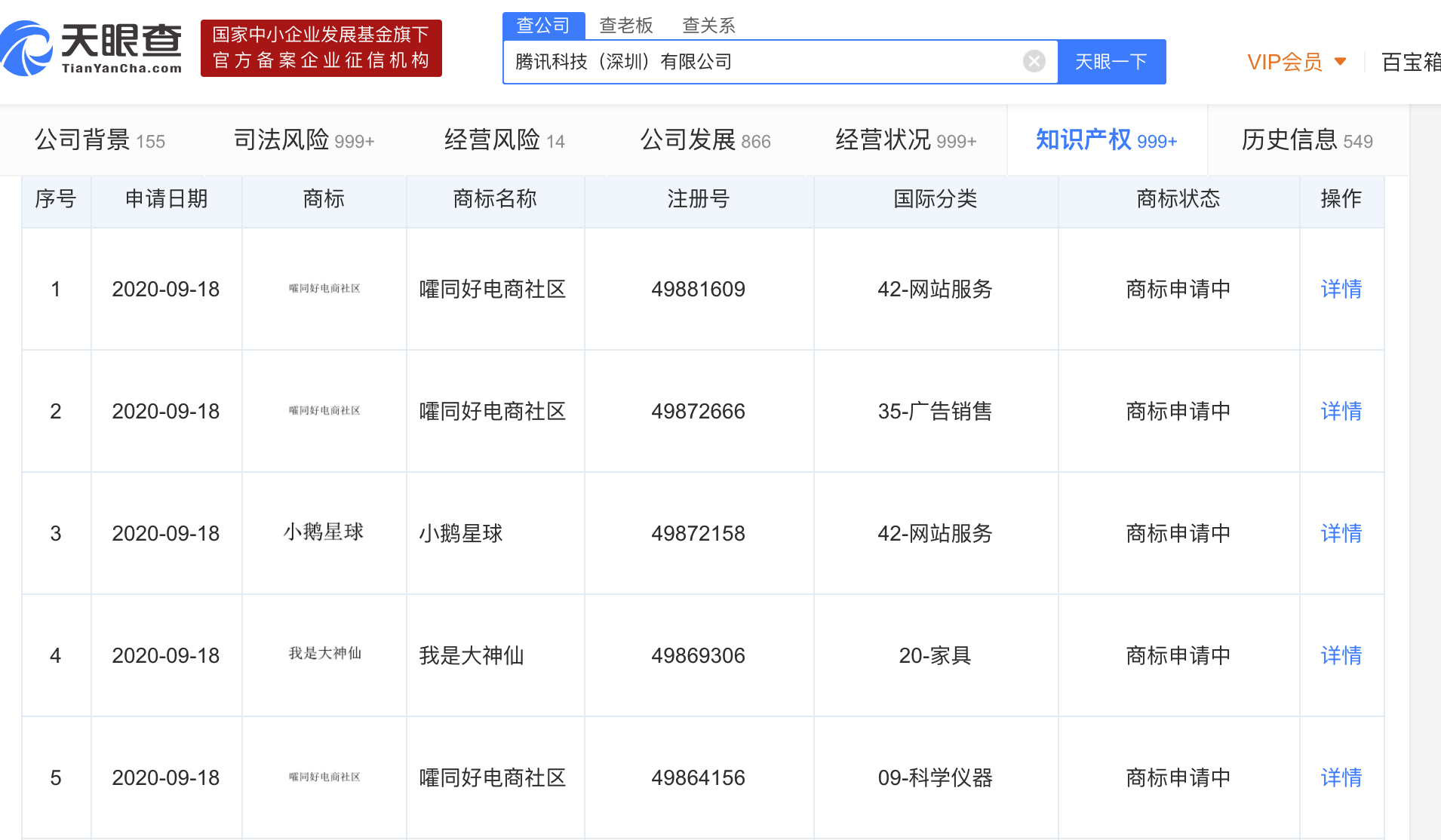The height and width of the screenshot is (840, 1441).
Task: Open 详情 for registration 49864156
Action: coord(1341,777)
